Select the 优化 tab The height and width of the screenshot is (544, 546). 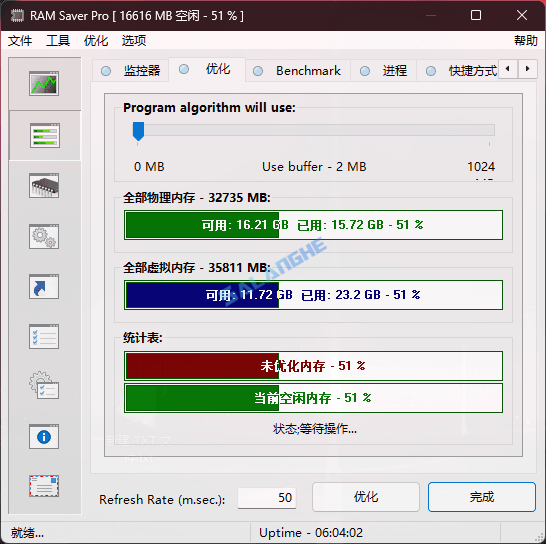(x=207, y=69)
